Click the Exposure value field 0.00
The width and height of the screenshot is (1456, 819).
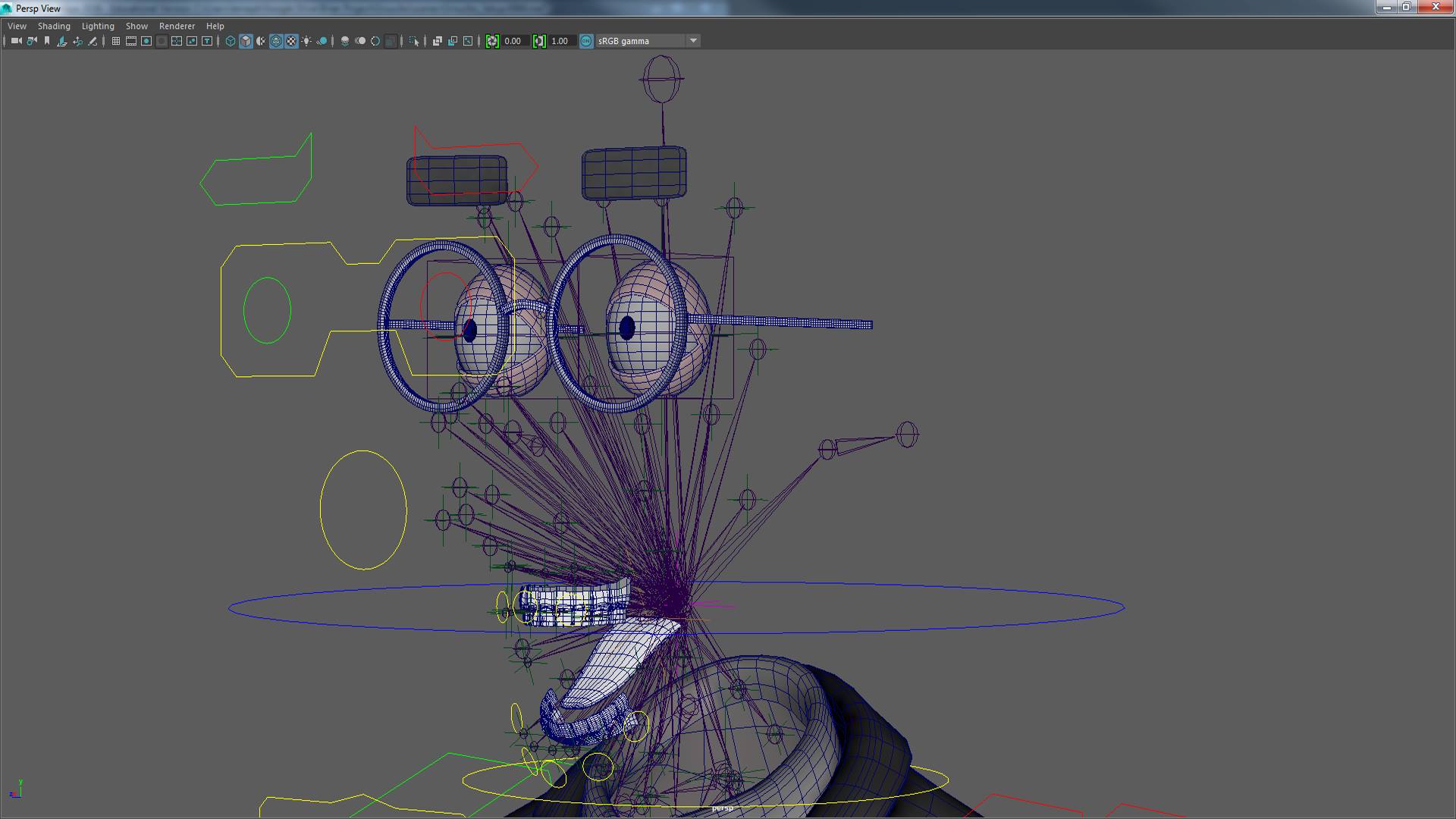click(514, 41)
